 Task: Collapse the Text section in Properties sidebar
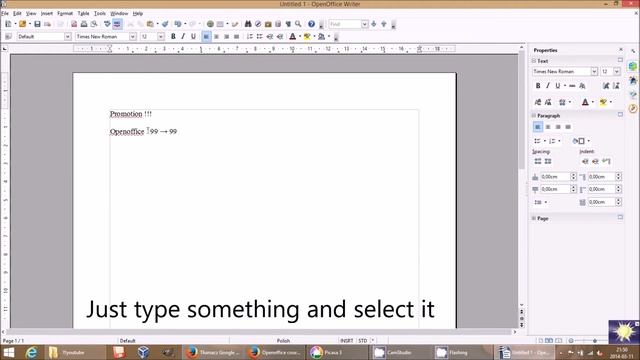click(533, 61)
